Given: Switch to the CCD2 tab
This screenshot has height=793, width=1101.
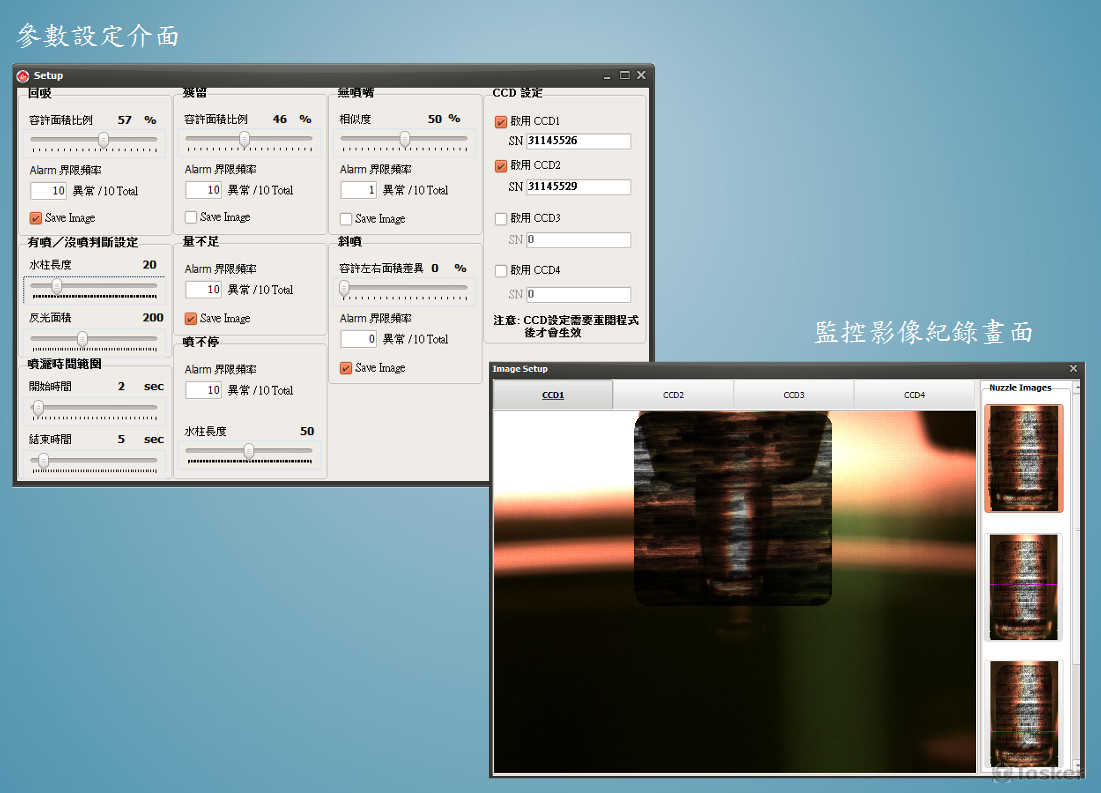Looking at the screenshot, I should tap(673, 395).
